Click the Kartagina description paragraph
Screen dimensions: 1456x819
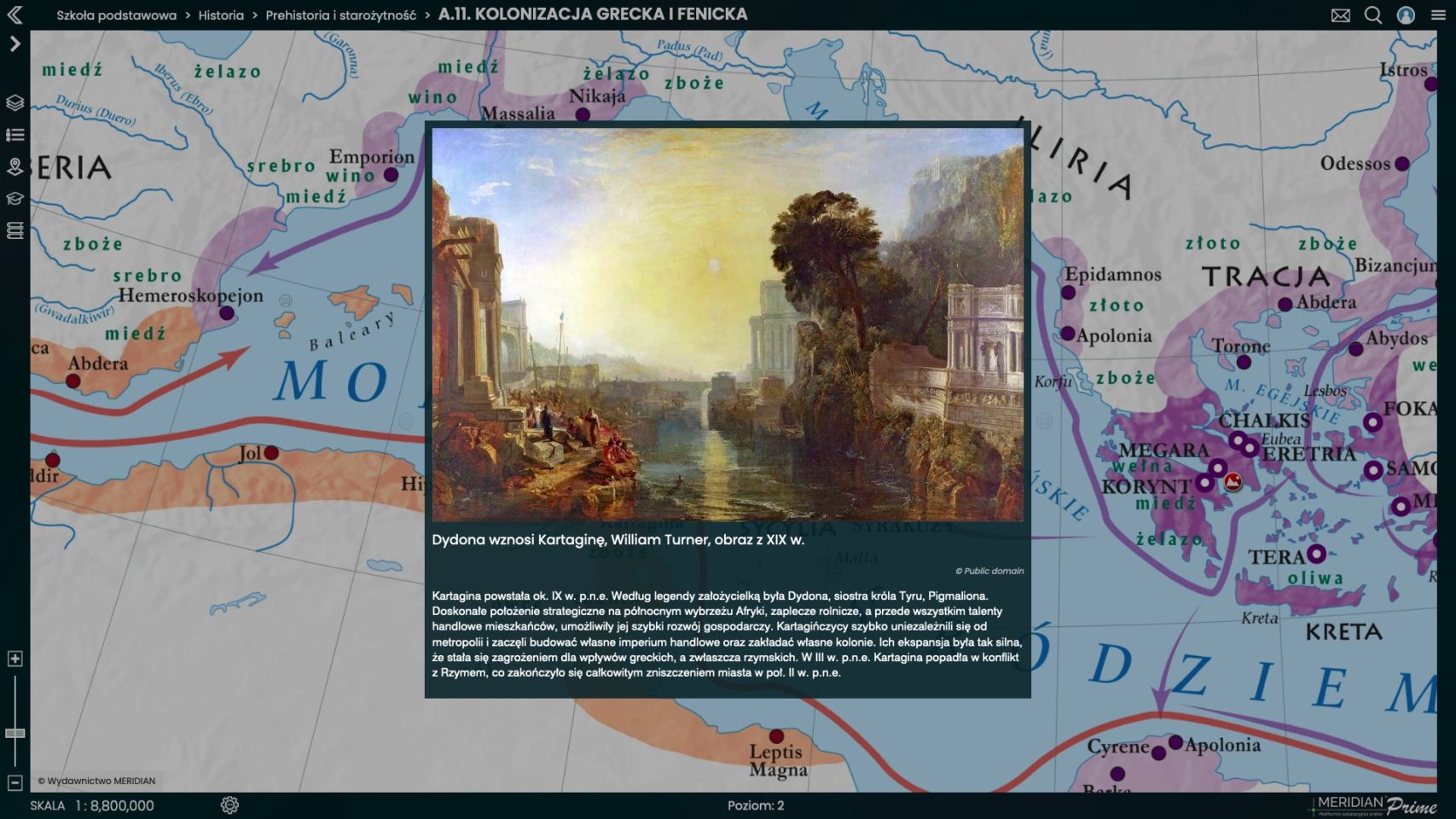[726, 634]
